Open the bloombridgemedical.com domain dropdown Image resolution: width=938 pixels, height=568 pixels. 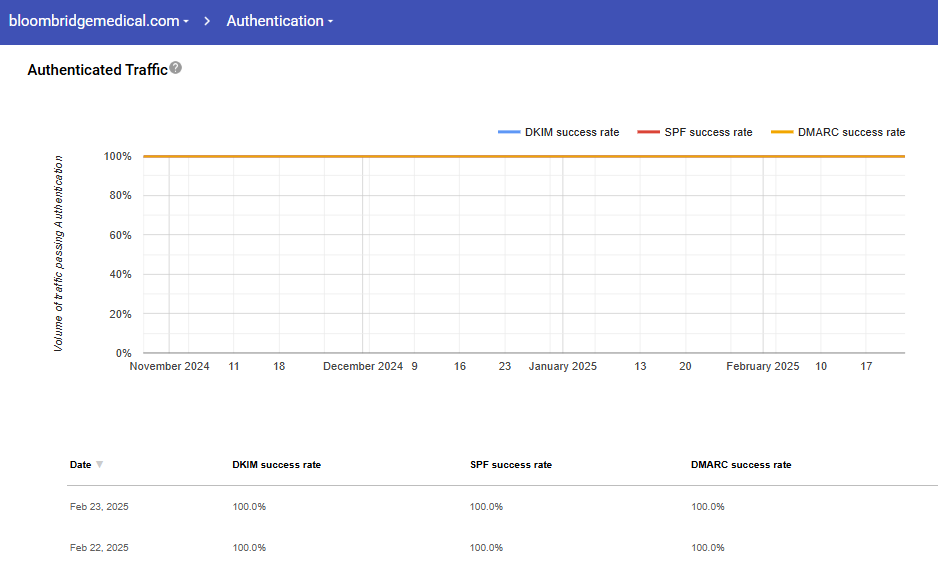pyautogui.click(x=98, y=21)
